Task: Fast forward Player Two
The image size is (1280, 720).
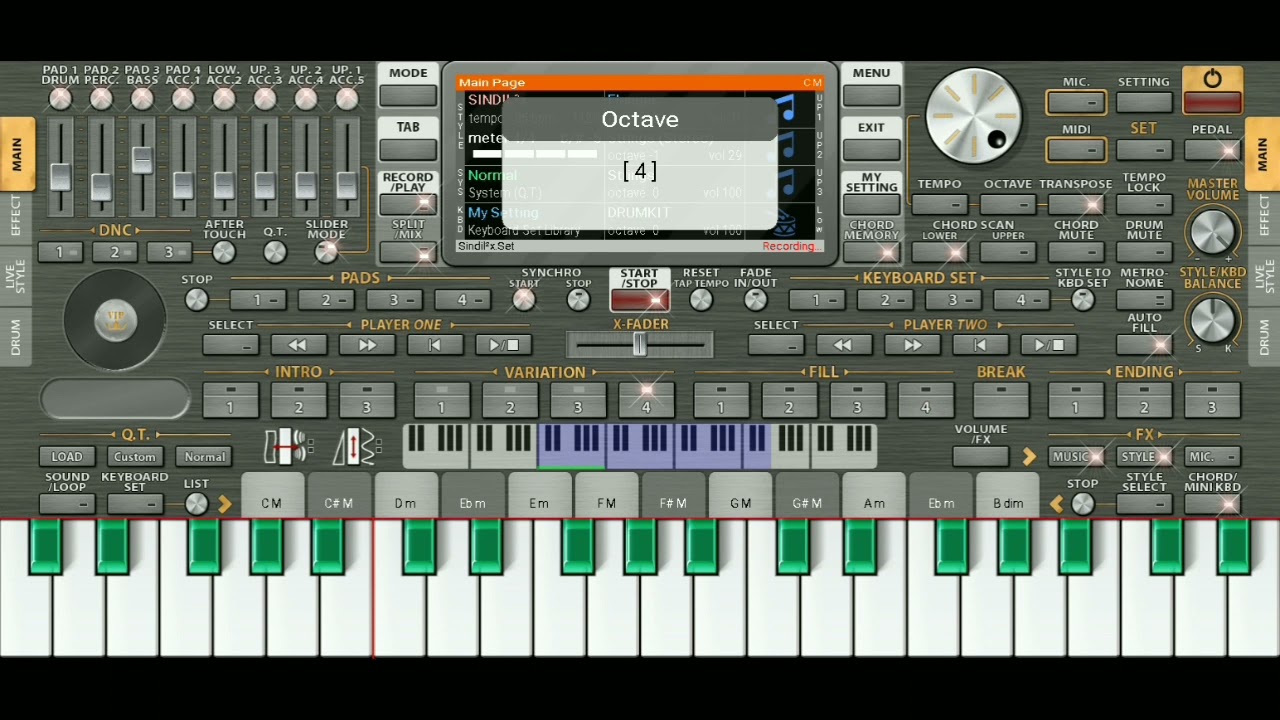Action: [x=912, y=345]
